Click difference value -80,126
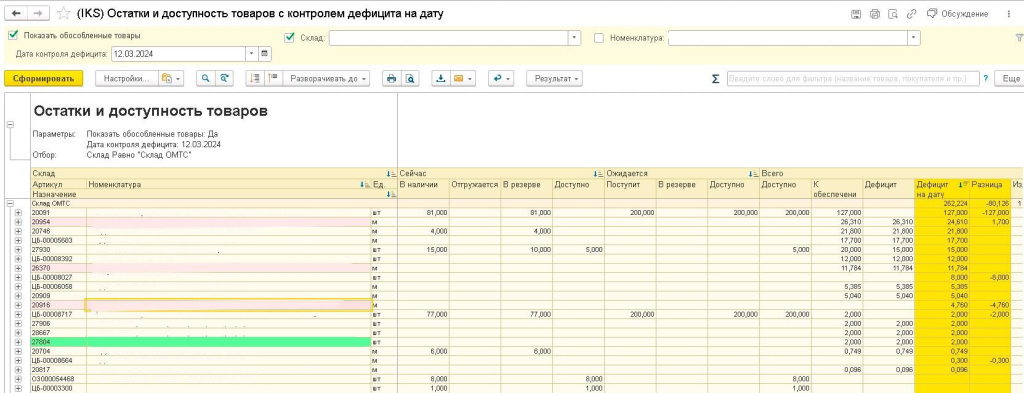This screenshot has height=393, width=1024. (x=990, y=204)
